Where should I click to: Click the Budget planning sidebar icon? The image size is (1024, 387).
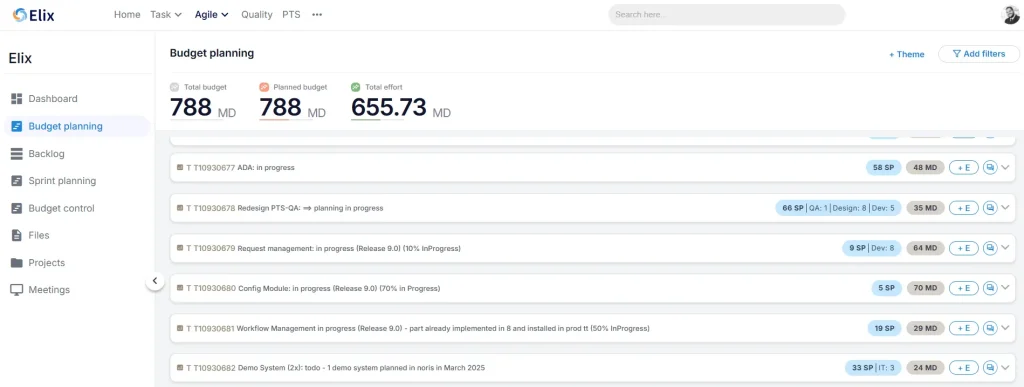click(17, 126)
